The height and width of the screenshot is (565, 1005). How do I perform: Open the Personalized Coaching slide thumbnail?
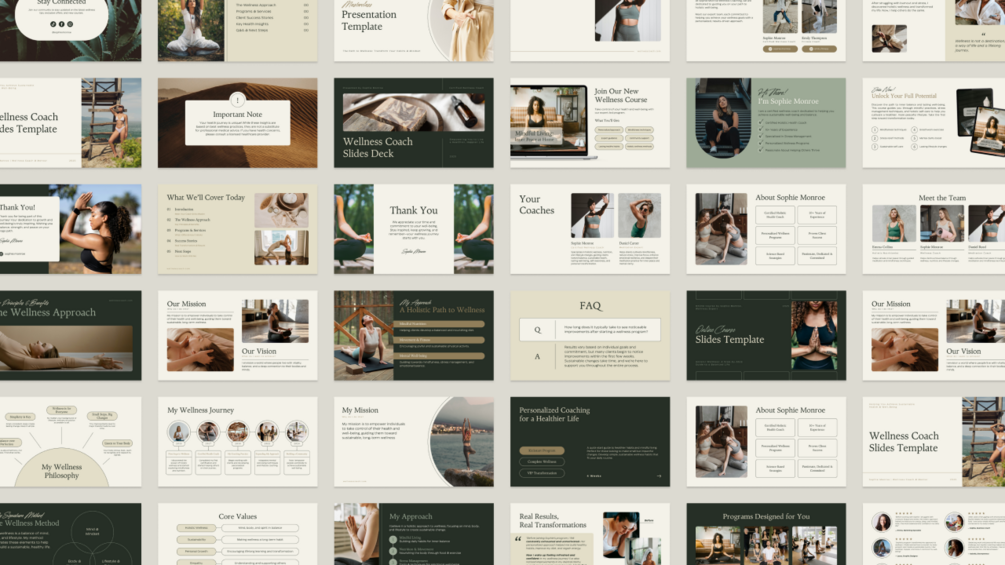590,442
